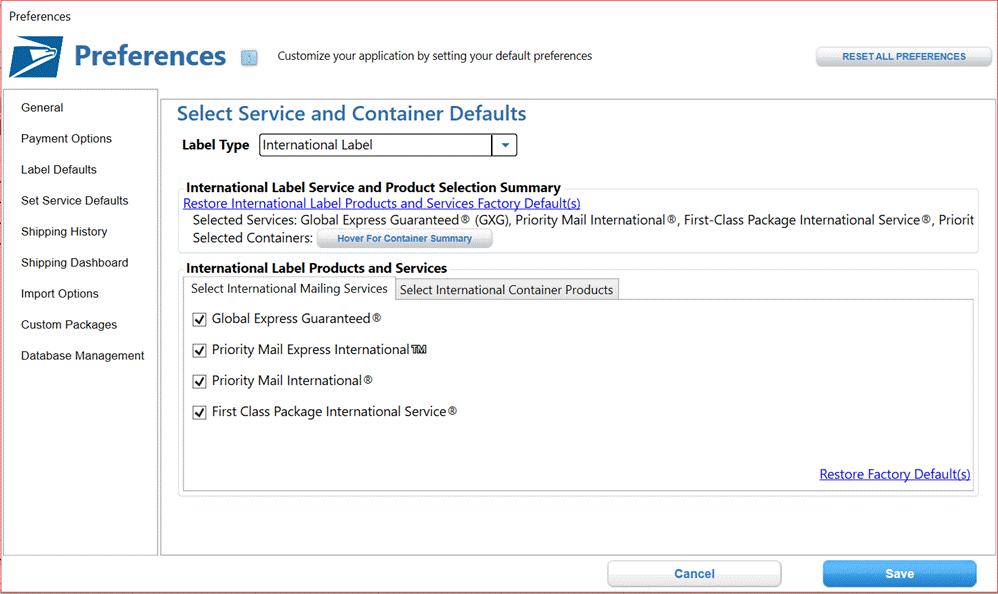998x594 pixels.
Task: Uncheck Priority Mail Express International checkbox
Action: tap(199, 350)
